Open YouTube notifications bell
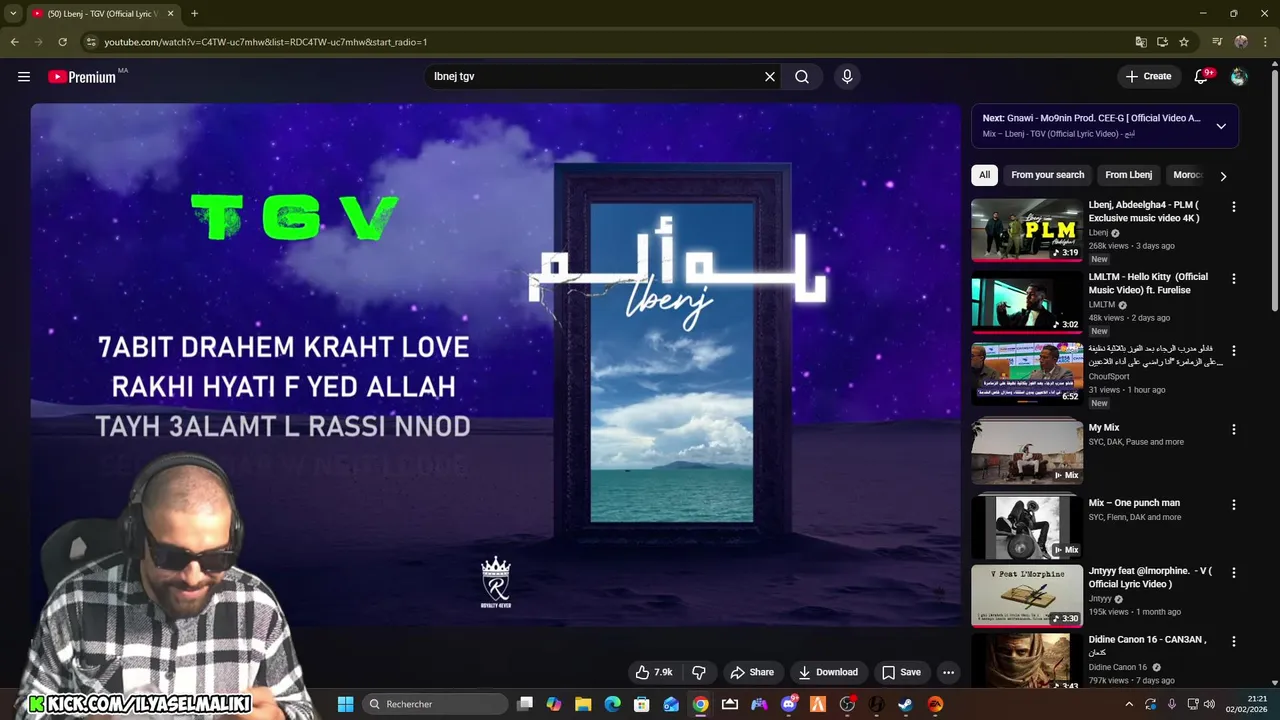This screenshot has height=720, width=1280. pyautogui.click(x=1201, y=76)
